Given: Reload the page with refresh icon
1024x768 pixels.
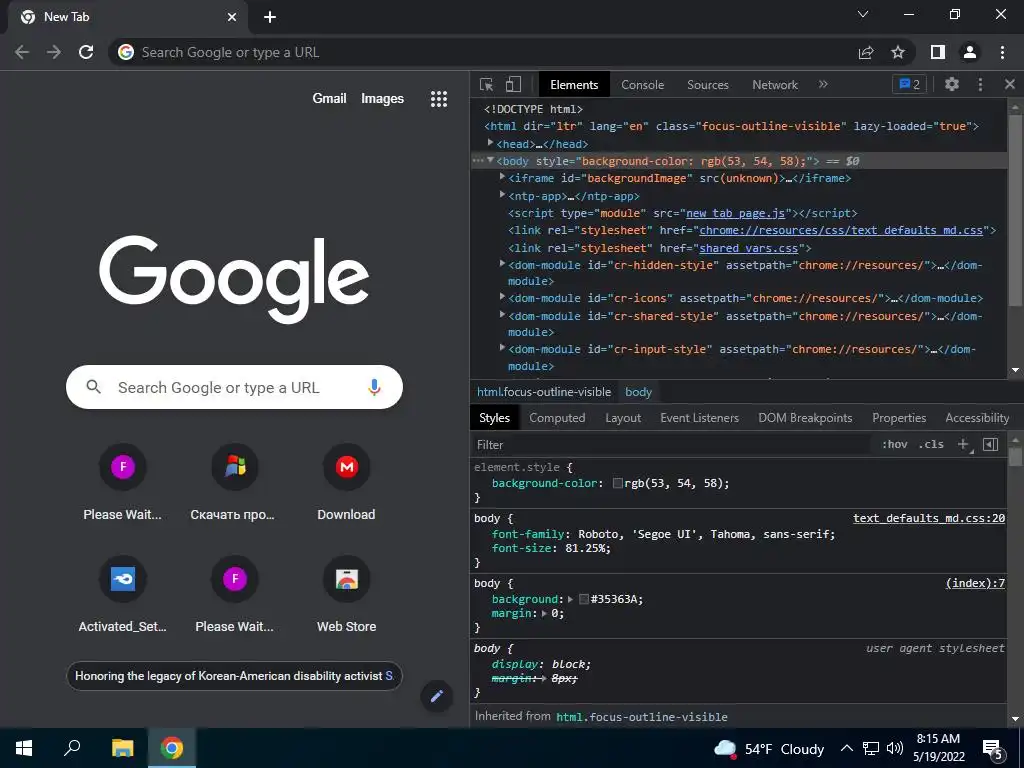Looking at the screenshot, I should (86, 52).
